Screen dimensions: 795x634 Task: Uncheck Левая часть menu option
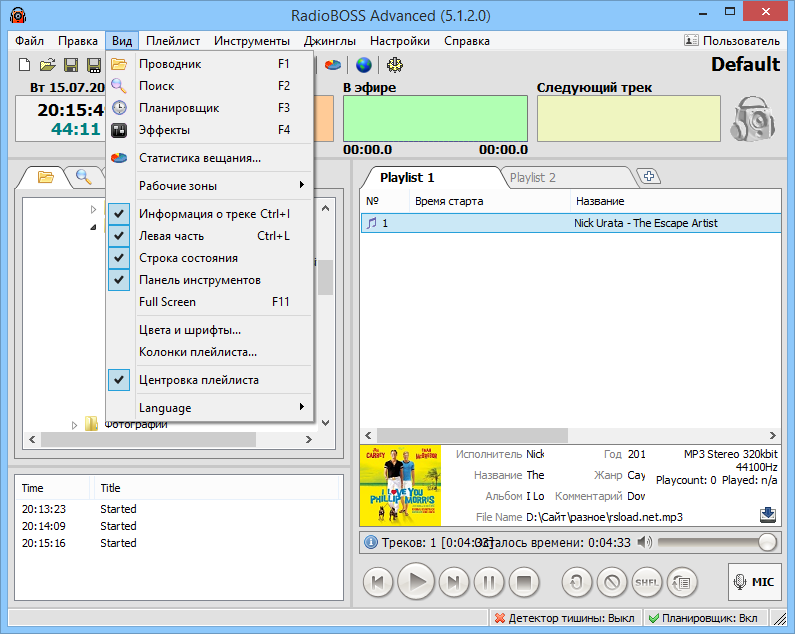[209, 236]
